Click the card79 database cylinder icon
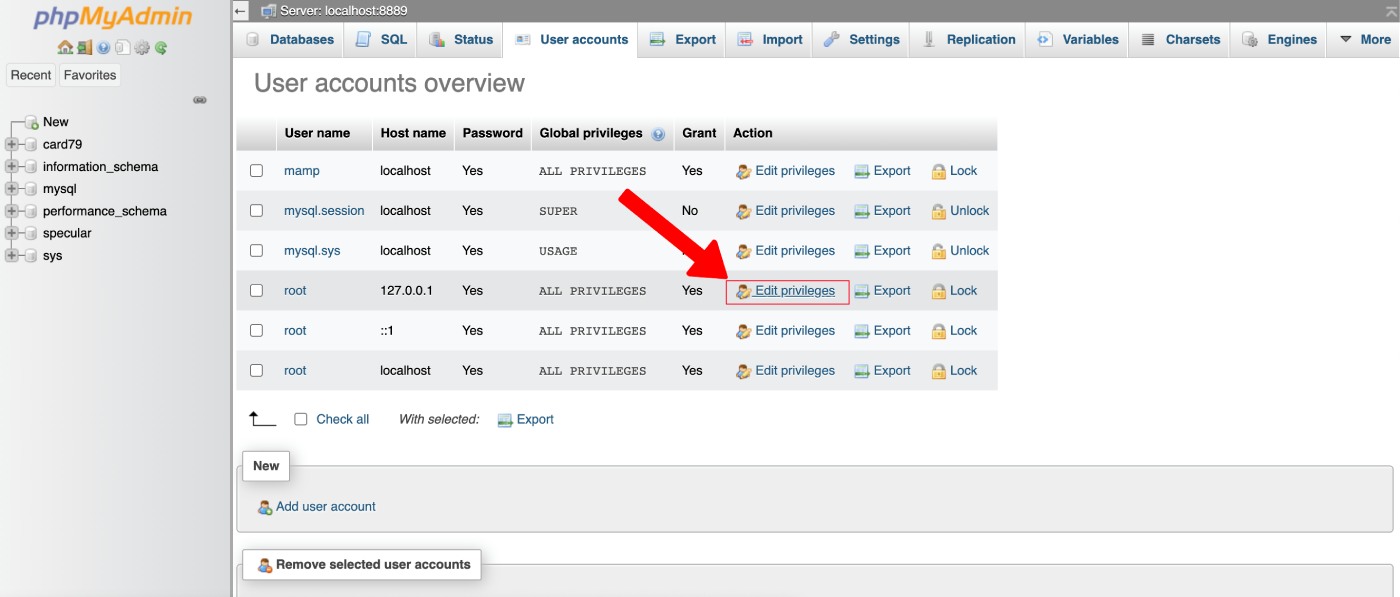Image resolution: width=1400 pixels, height=597 pixels. (30, 144)
